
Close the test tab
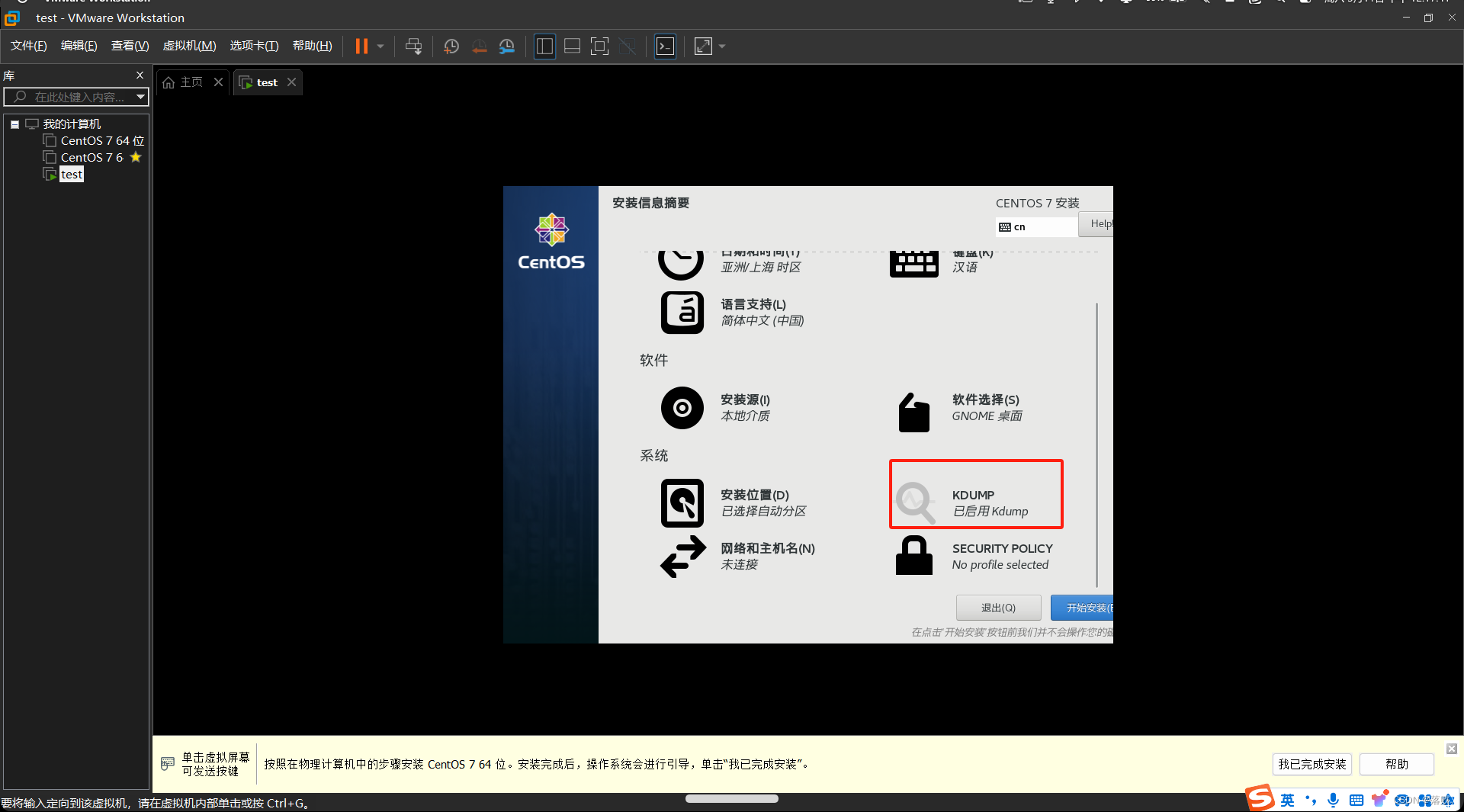tap(291, 82)
